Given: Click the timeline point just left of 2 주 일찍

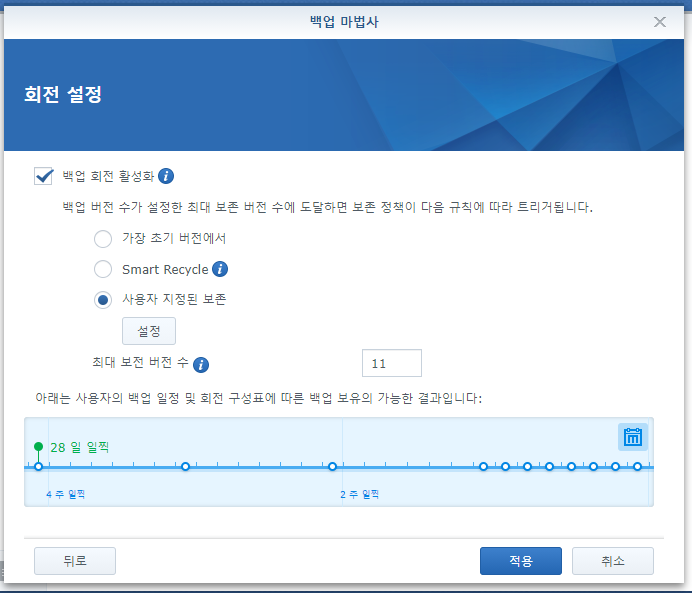Looking at the screenshot, I should click(x=332, y=466).
